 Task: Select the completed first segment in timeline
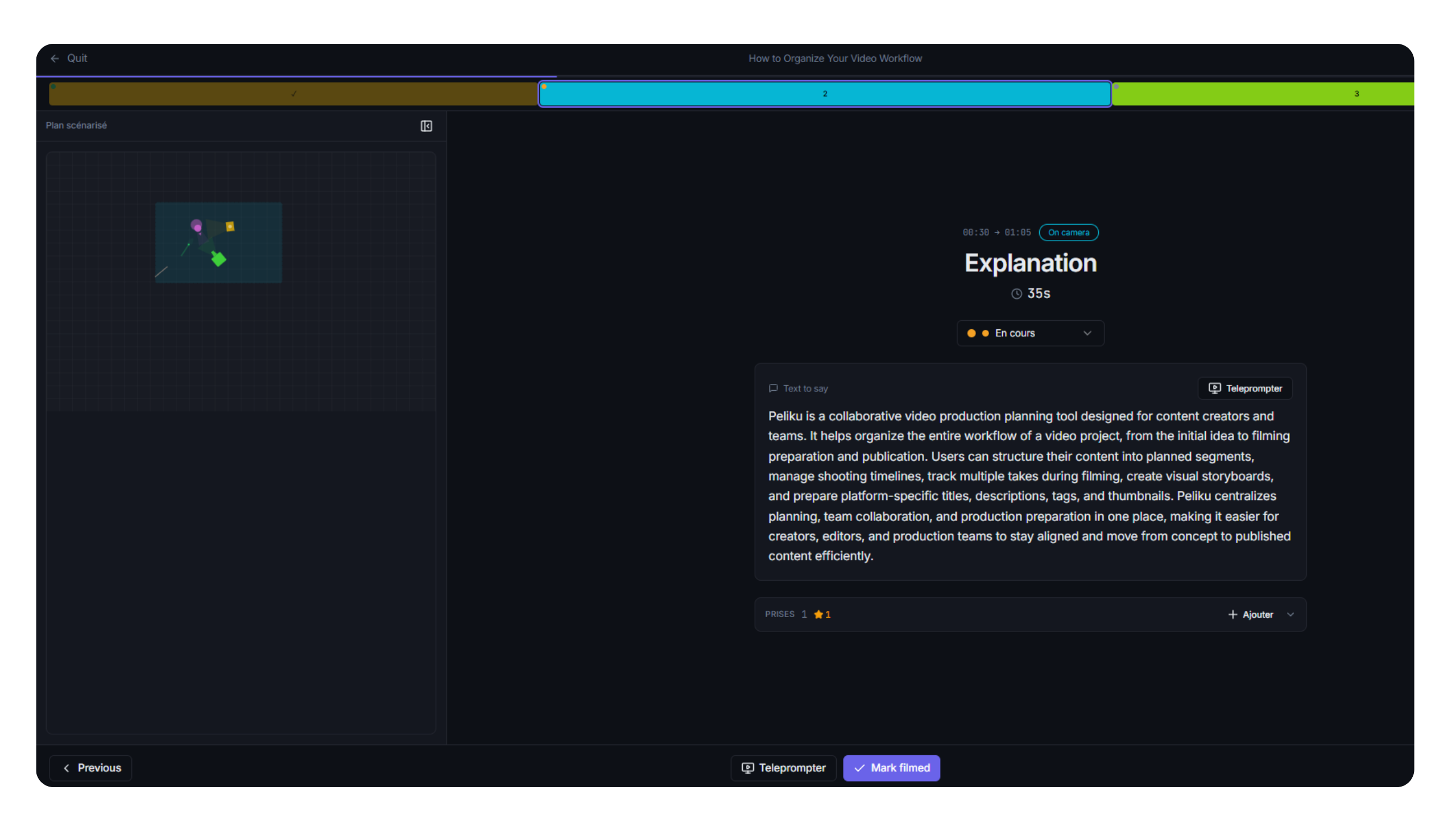[x=293, y=94]
